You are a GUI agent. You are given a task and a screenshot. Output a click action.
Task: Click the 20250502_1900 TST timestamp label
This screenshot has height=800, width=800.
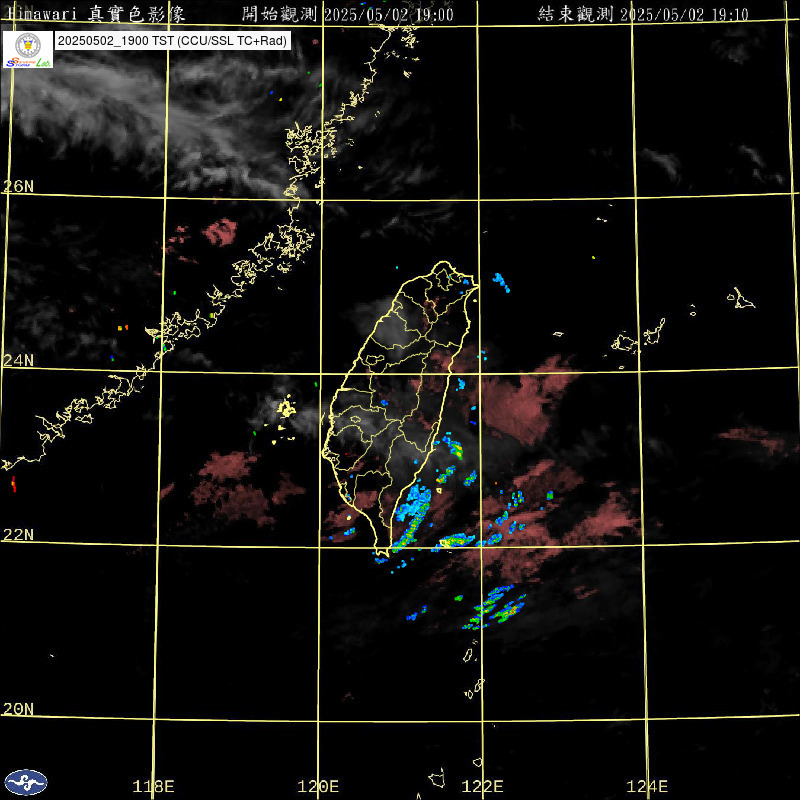(172, 41)
